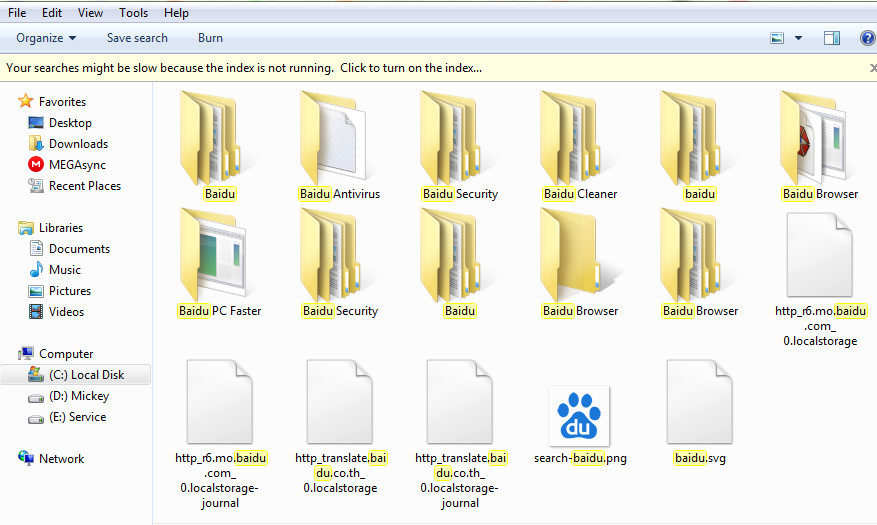Select the baidu.svg file

[x=700, y=413]
